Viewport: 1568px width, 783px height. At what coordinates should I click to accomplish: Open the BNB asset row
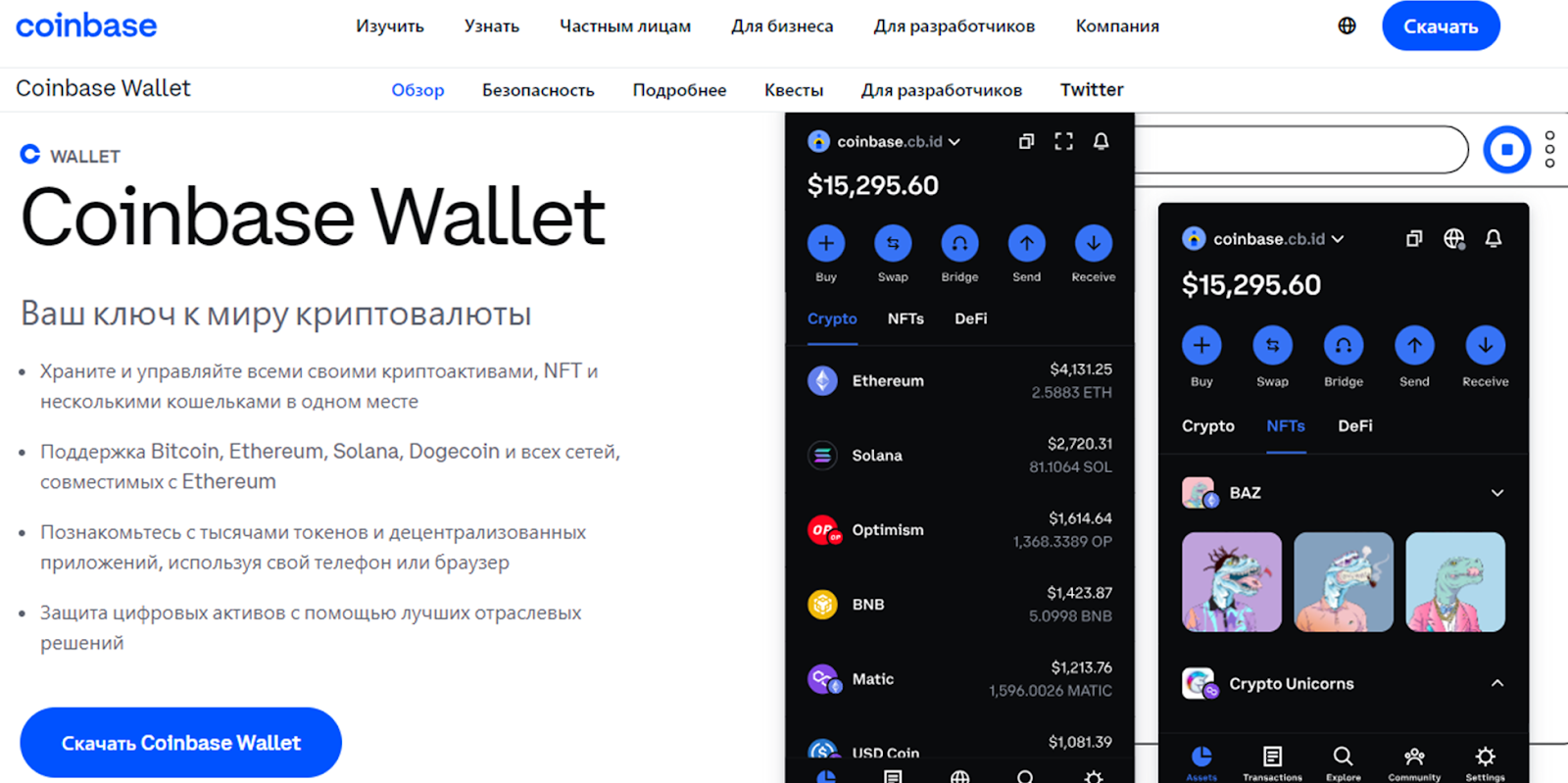point(959,605)
